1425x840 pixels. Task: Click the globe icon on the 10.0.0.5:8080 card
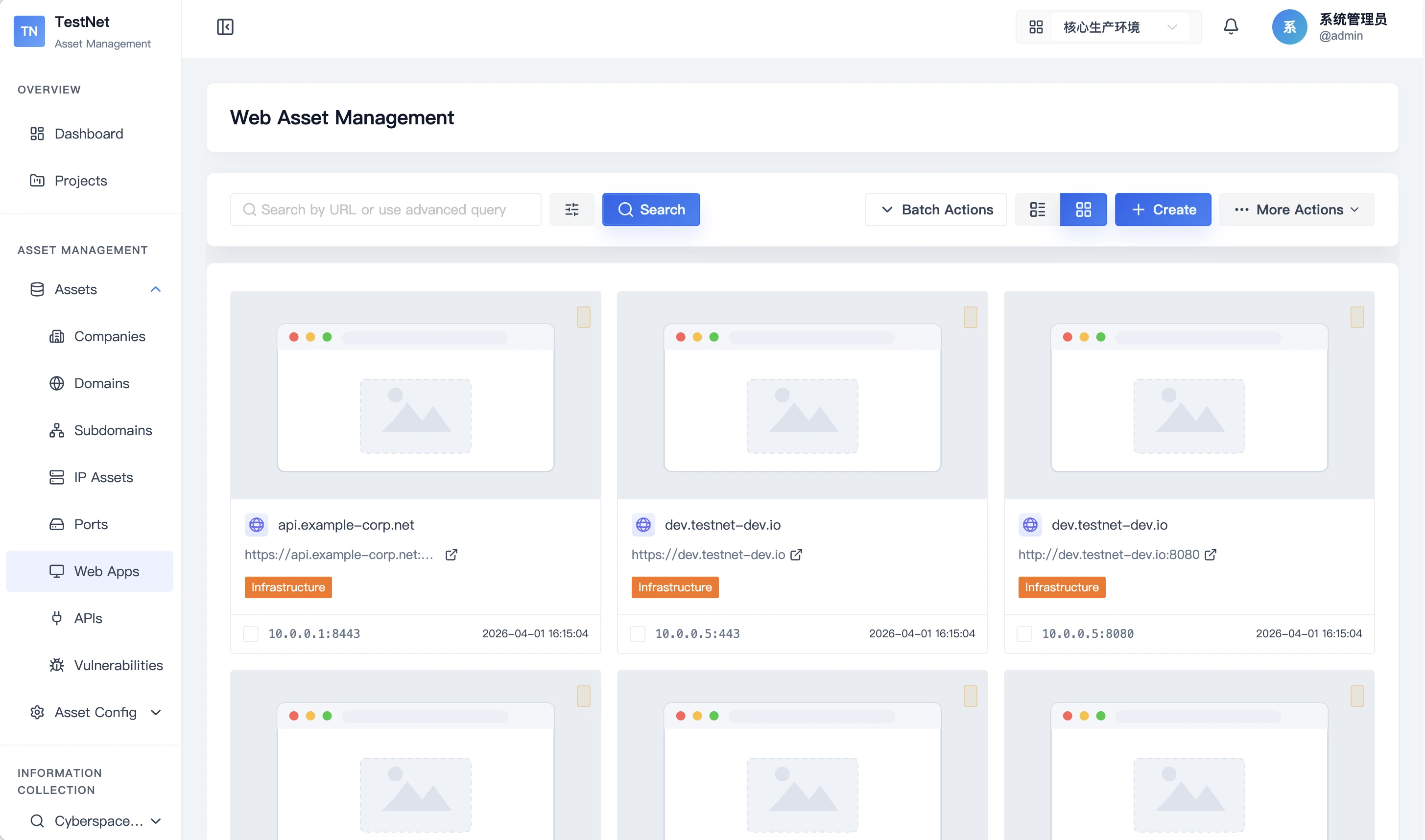pyautogui.click(x=1030, y=525)
